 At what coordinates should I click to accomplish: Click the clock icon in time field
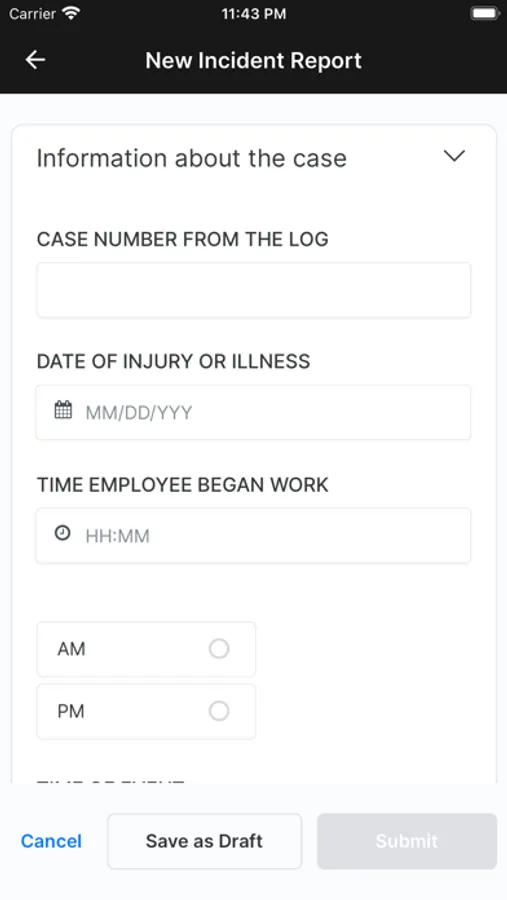pyautogui.click(x=63, y=533)
